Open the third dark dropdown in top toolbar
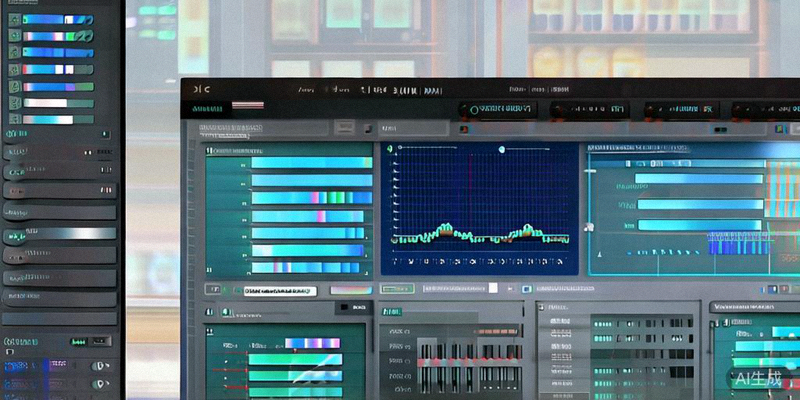The width and height of the screenshot is (800, 400). 682,109
